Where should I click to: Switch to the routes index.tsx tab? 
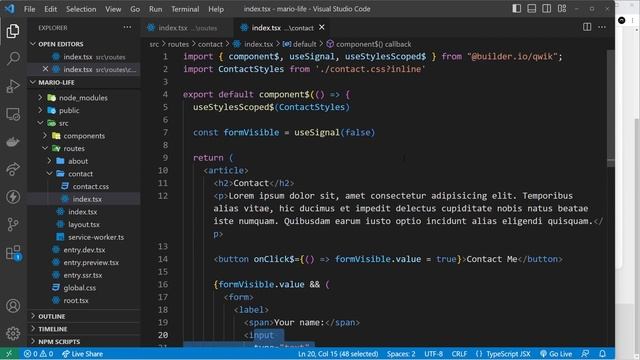click(x=187, y=28)
